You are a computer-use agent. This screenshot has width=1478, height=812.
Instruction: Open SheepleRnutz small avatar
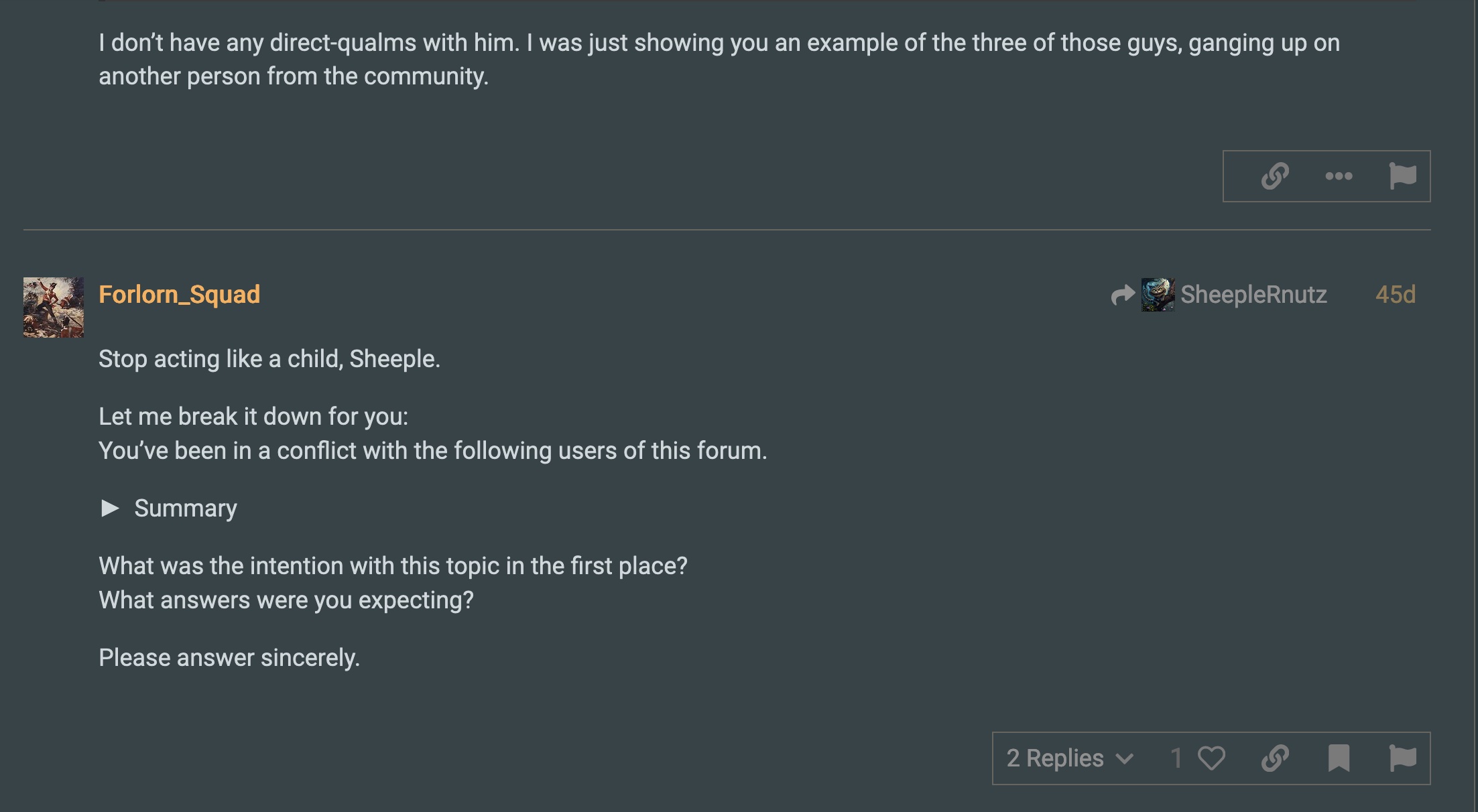[1158, 295]
